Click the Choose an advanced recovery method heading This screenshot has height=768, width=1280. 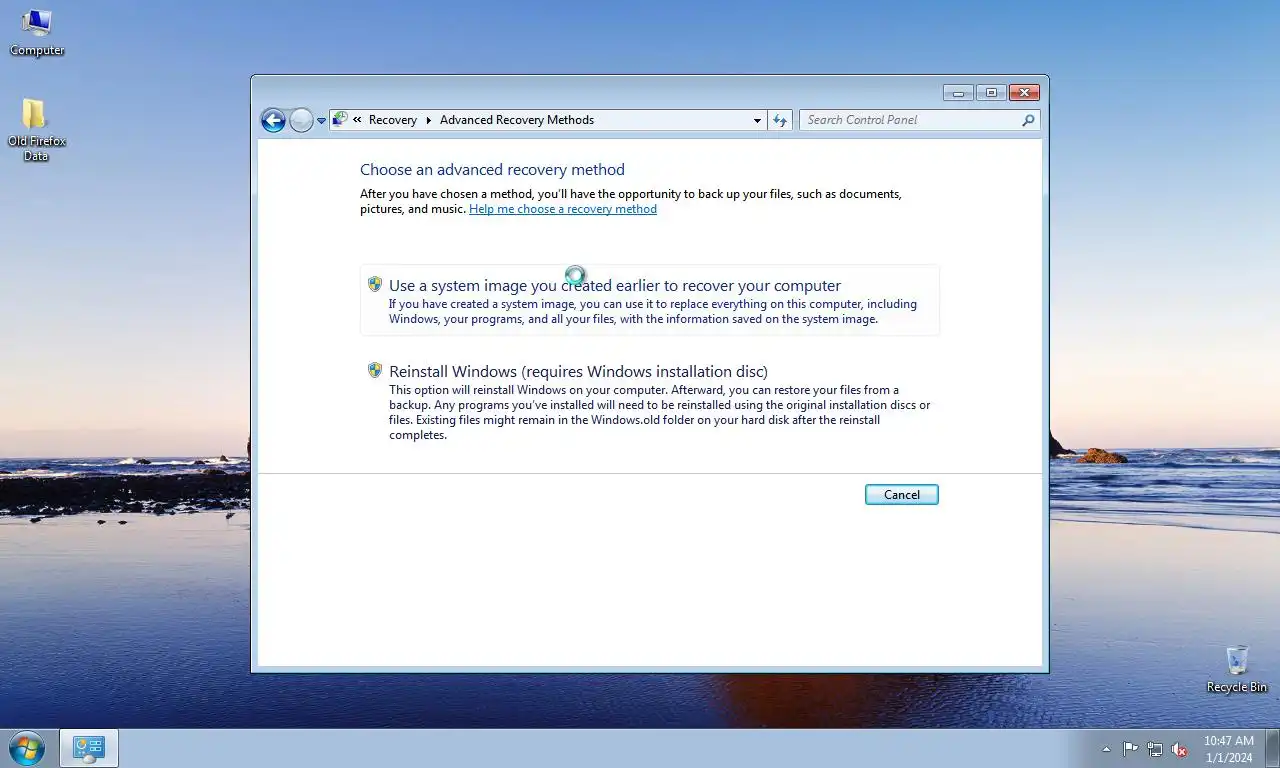[x=492, y=170]
